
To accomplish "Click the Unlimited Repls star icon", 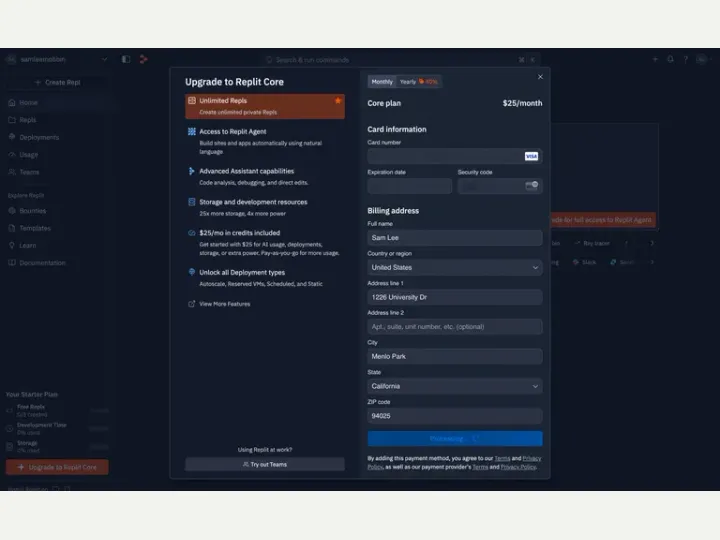I will (x=338, y=101).
